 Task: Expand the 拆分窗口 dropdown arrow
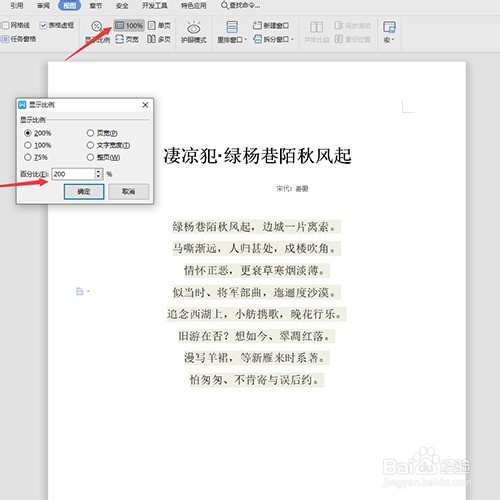coord(292,39)
